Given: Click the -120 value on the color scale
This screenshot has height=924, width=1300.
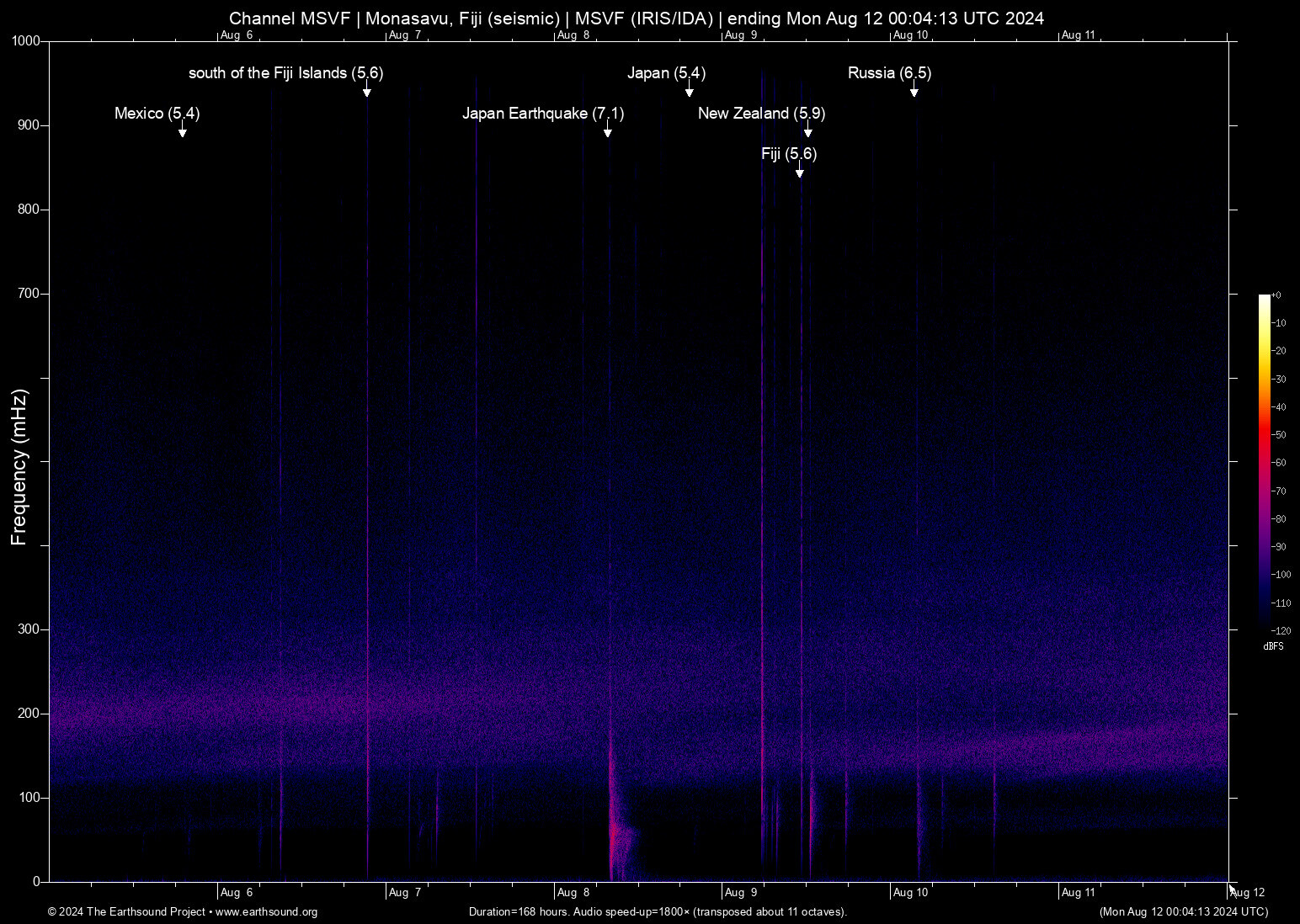Looking at the screenshot, I should 1281,630.
